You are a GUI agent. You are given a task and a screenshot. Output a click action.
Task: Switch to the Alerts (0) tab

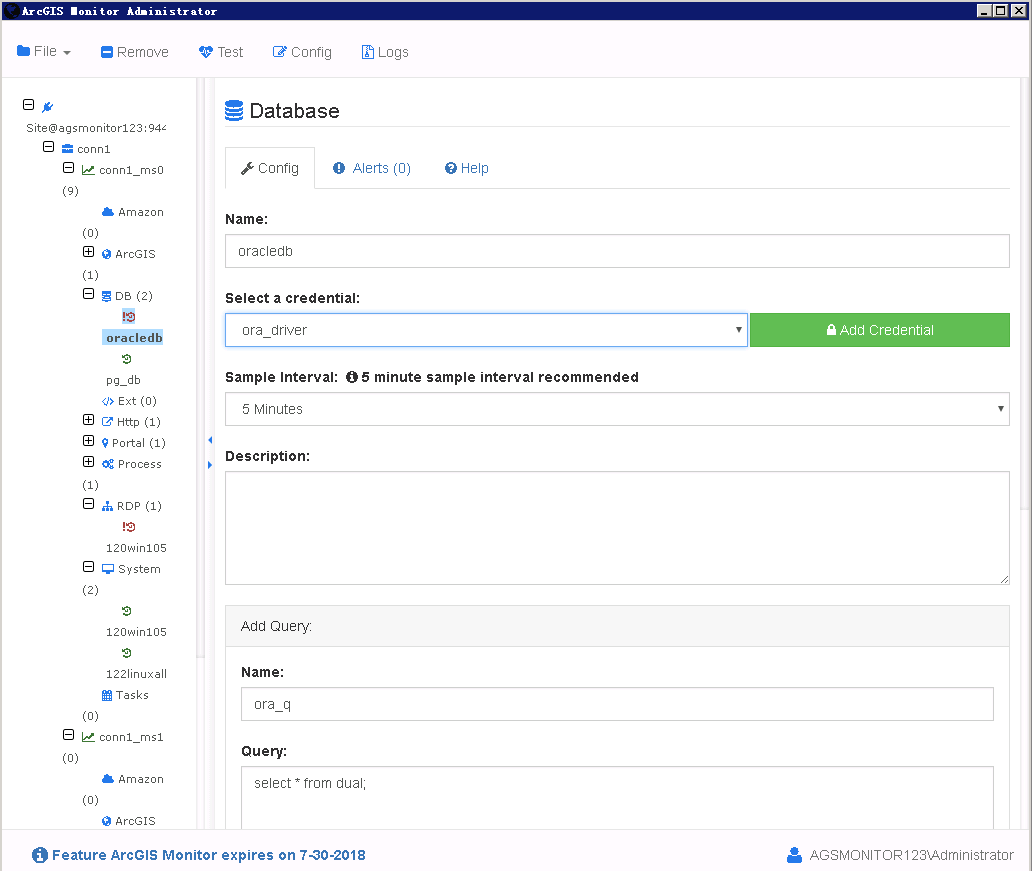372,168
